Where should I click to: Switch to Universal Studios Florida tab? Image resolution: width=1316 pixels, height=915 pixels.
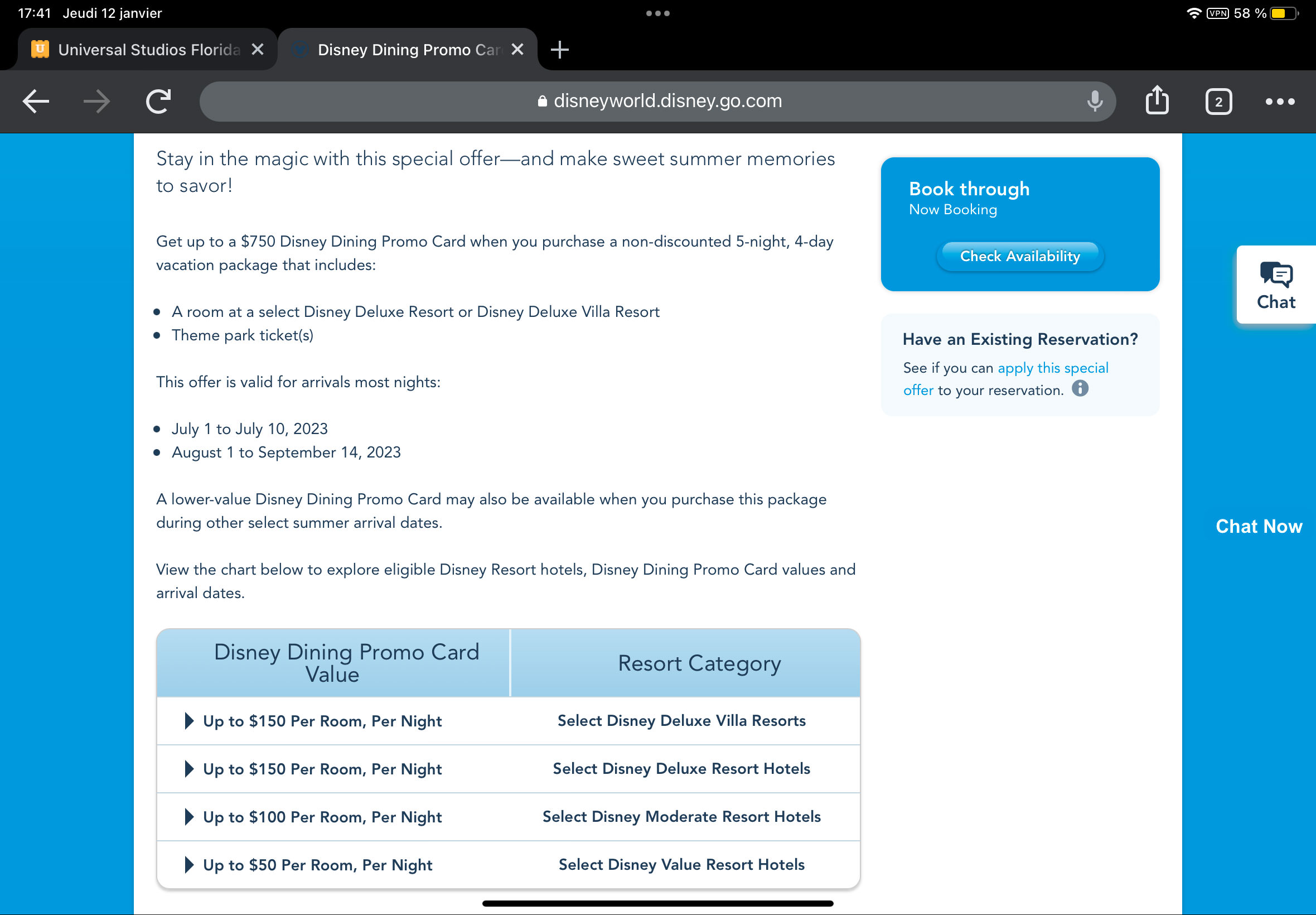[148, 50]
